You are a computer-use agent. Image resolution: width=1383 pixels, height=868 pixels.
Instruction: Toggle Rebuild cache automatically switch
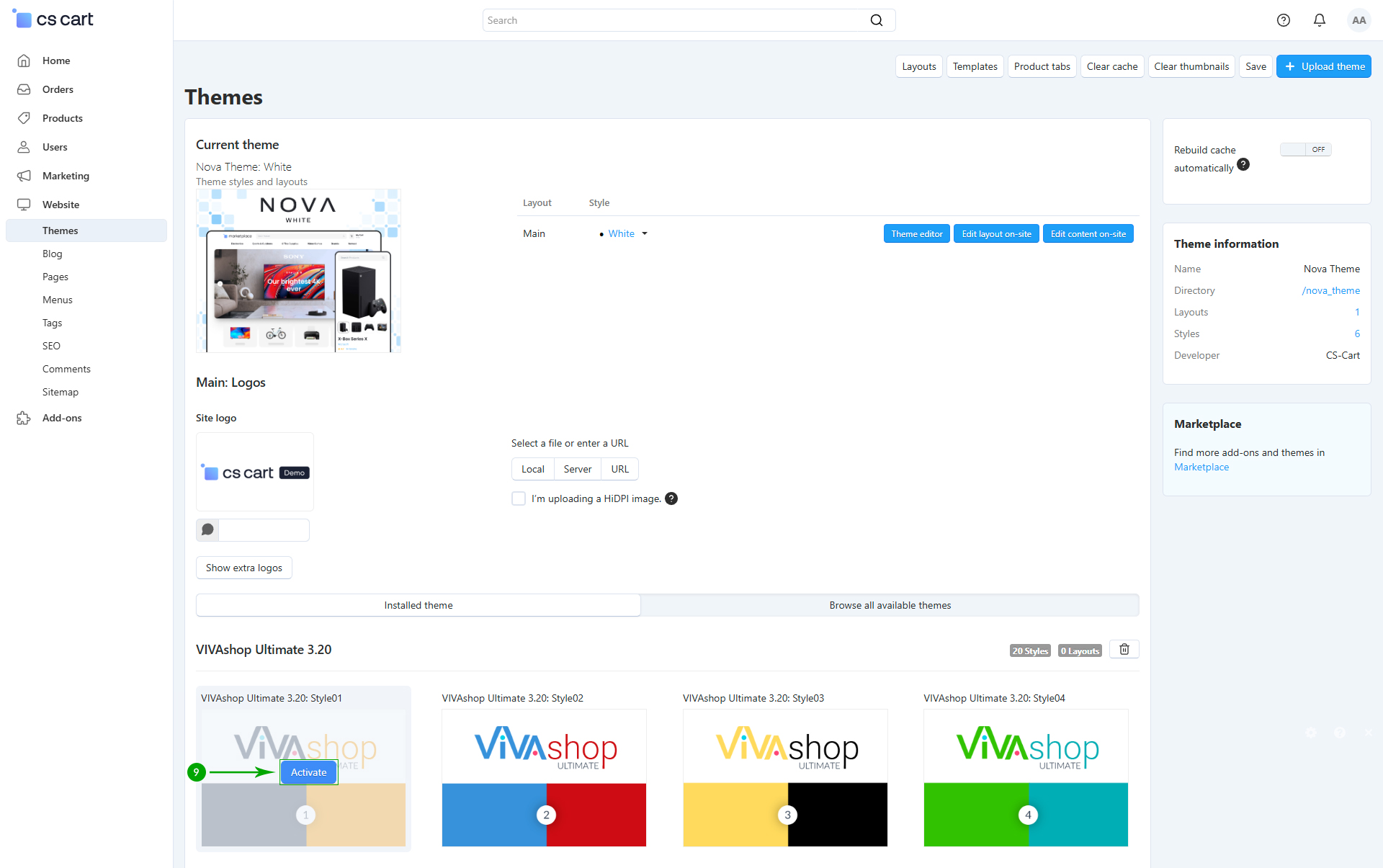pos(1304,150)
